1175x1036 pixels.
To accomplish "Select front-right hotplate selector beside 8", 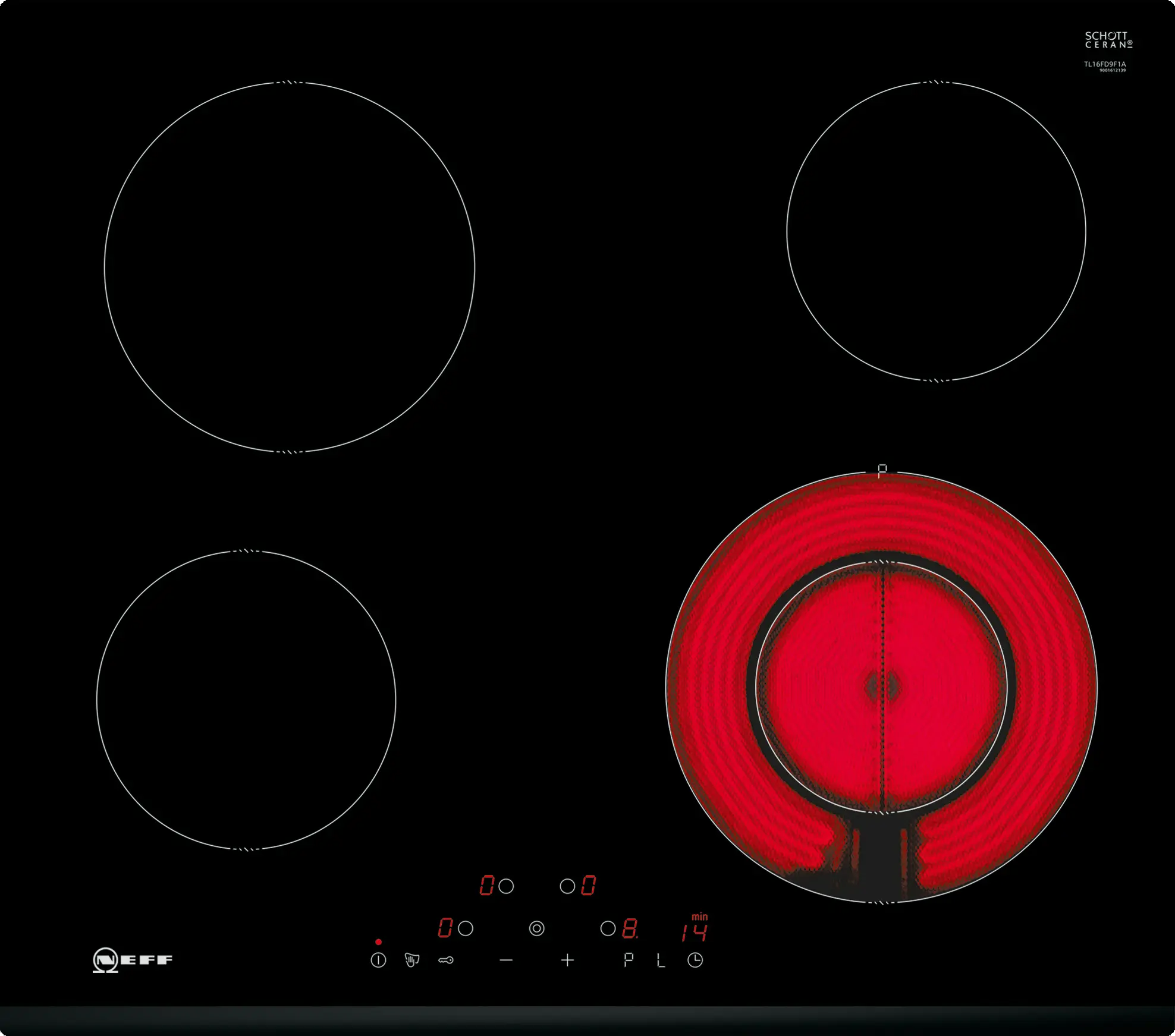I will pos(608,928).
